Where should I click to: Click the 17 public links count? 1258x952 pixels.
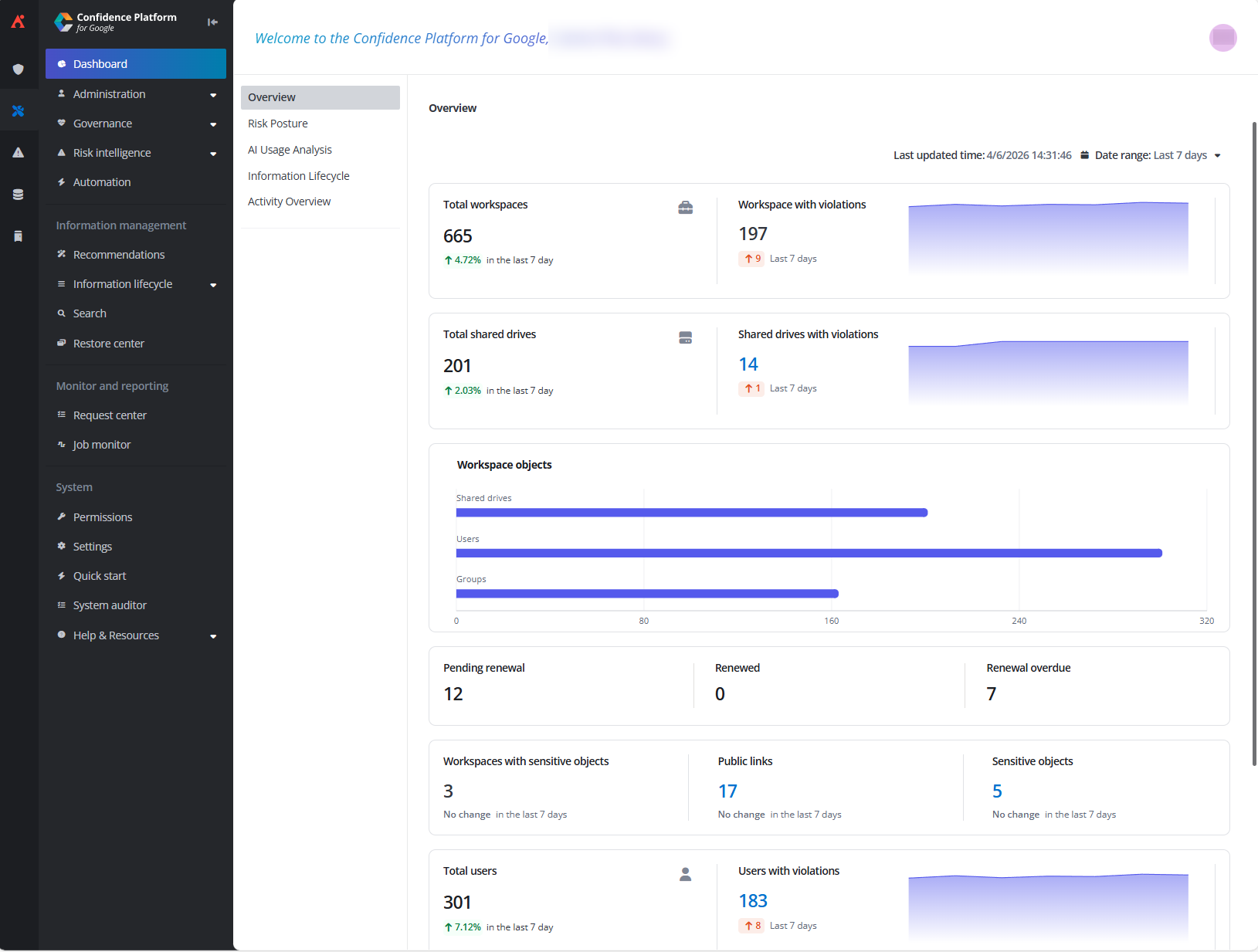pyautogui.click(x=727, y=791)
